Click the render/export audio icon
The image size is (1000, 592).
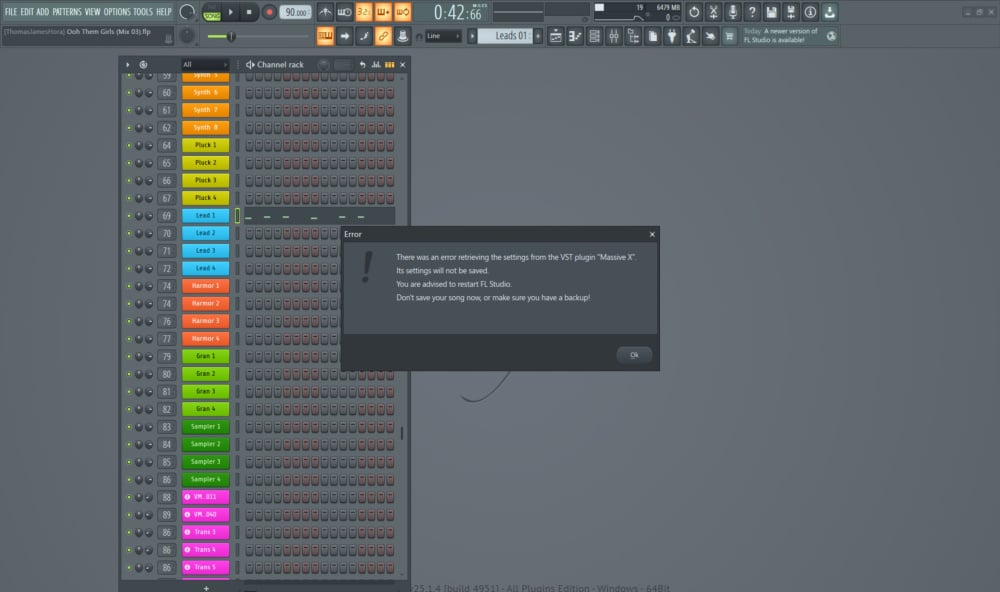(x=791, y=12)
